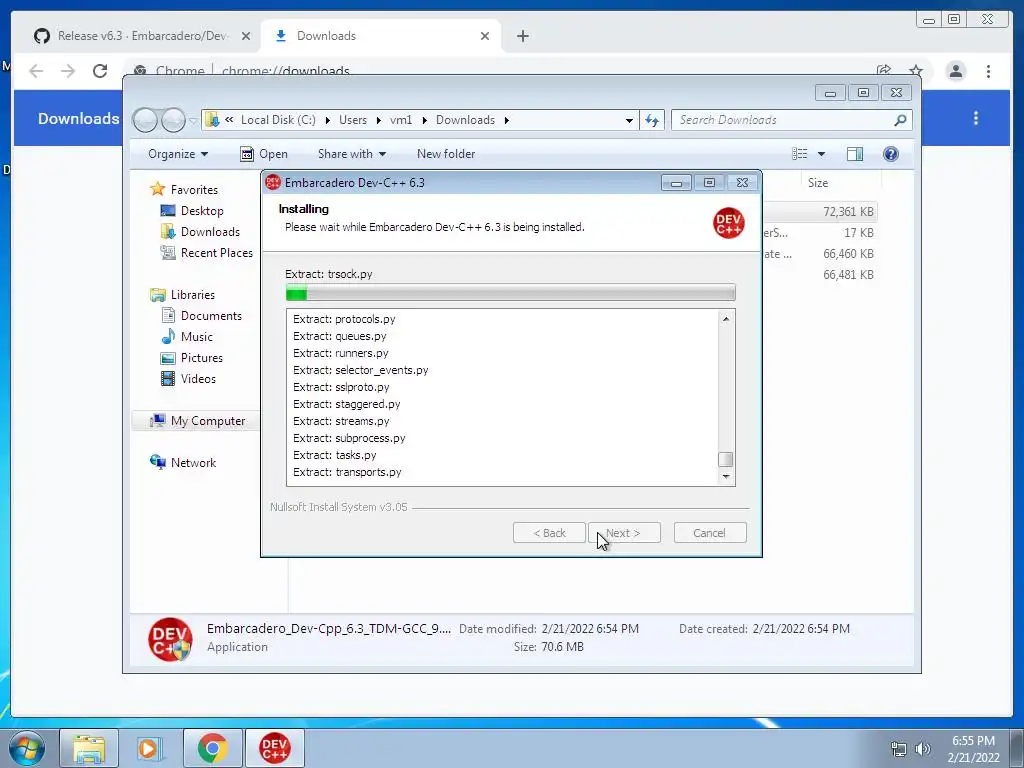Open a new Chrome tab
Viewport: 1024px width, 768px height.
[x=522, y=36]
